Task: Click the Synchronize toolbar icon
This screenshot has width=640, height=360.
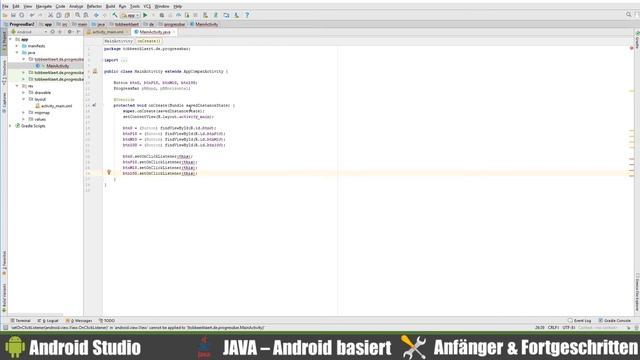Action: click(22, 15)
